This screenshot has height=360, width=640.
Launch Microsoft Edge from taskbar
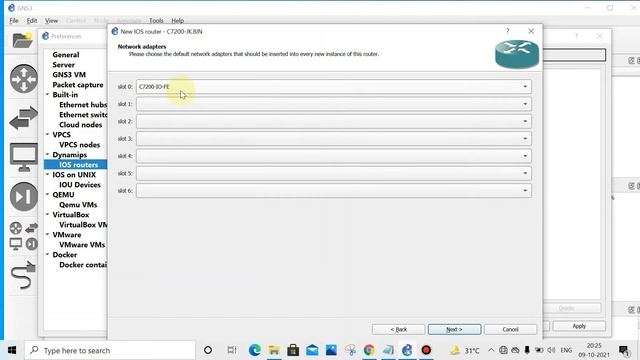[x=255, y=350]
